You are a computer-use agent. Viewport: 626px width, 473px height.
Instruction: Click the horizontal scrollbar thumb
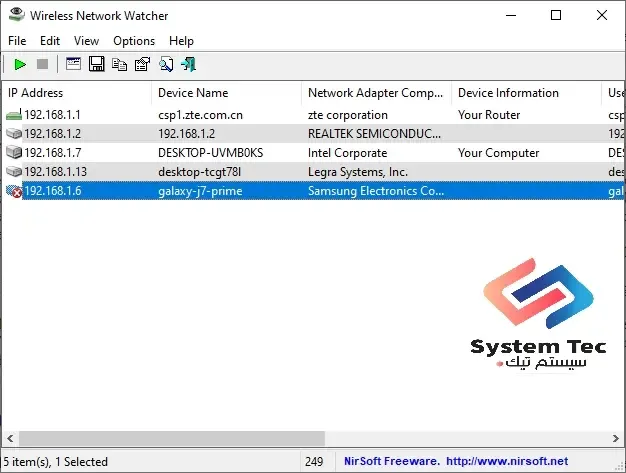coord(172,438)
